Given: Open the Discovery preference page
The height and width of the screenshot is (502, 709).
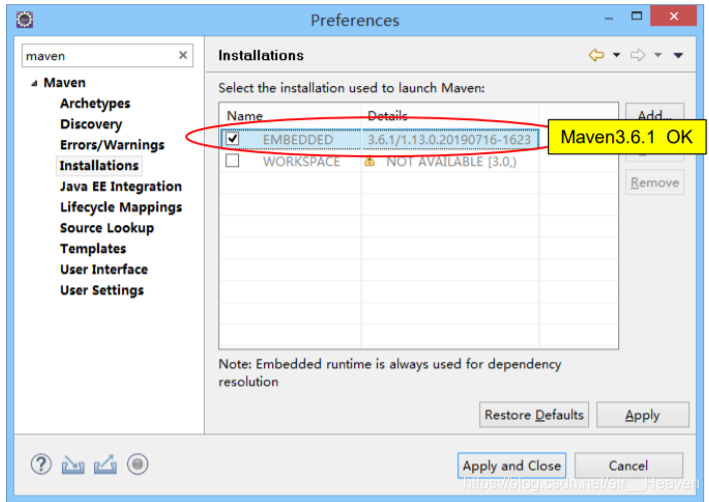Looking at the screenshot, I should coord(91,124).
